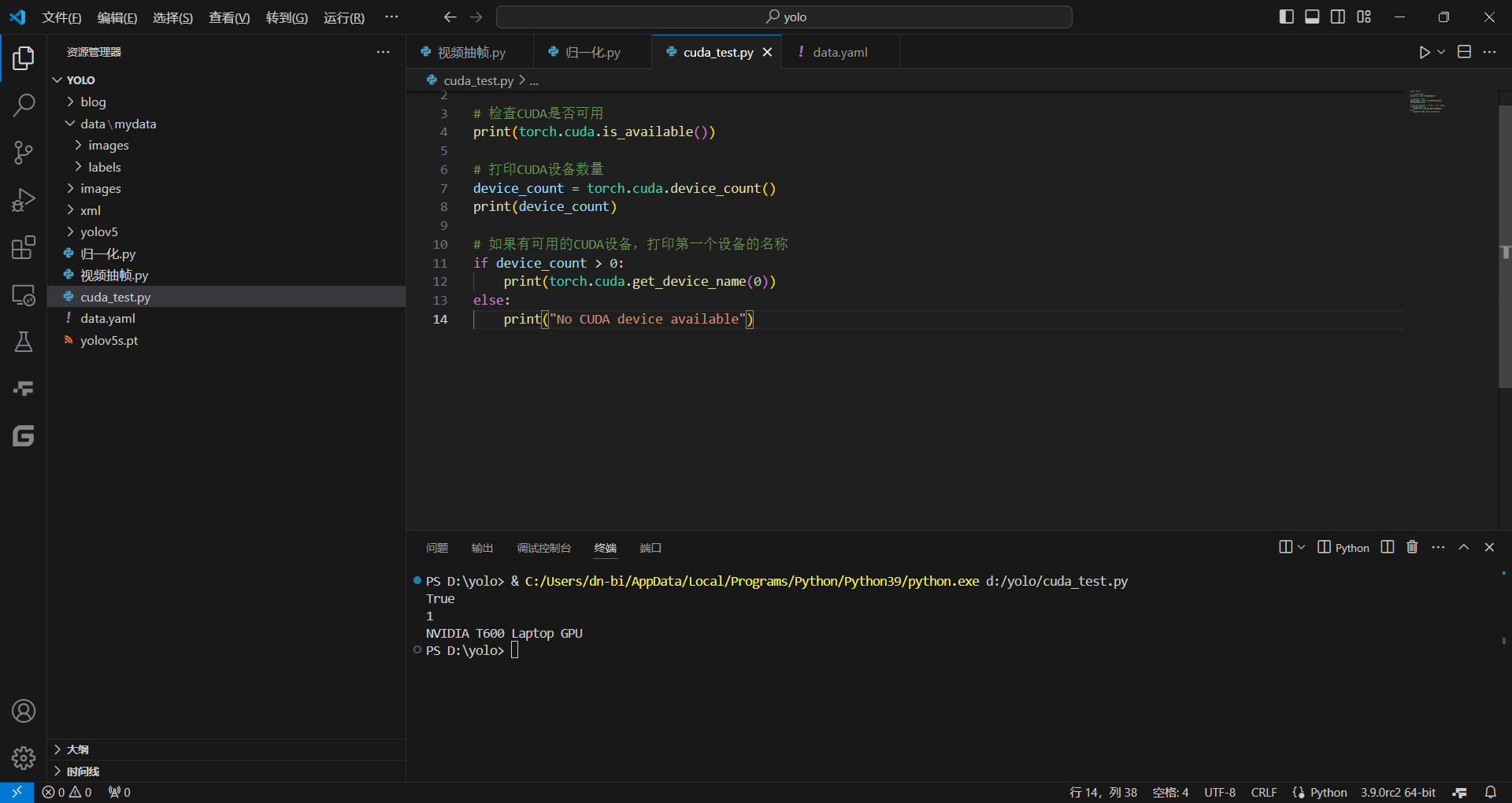1512x803 pixels.
Task: Go forward with the navigation arrow
Action: pyautogui.click(x=476, y=17)
